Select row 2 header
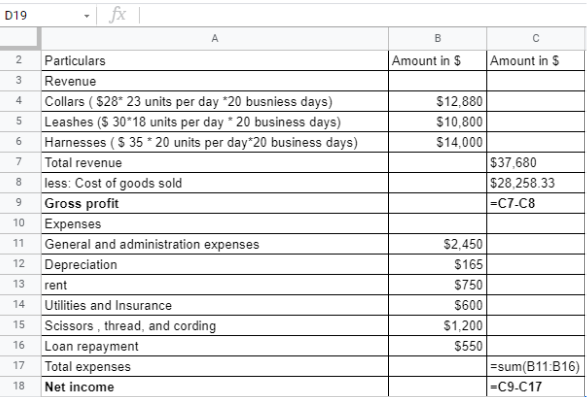587x397 pixels. tap(19, 60)
